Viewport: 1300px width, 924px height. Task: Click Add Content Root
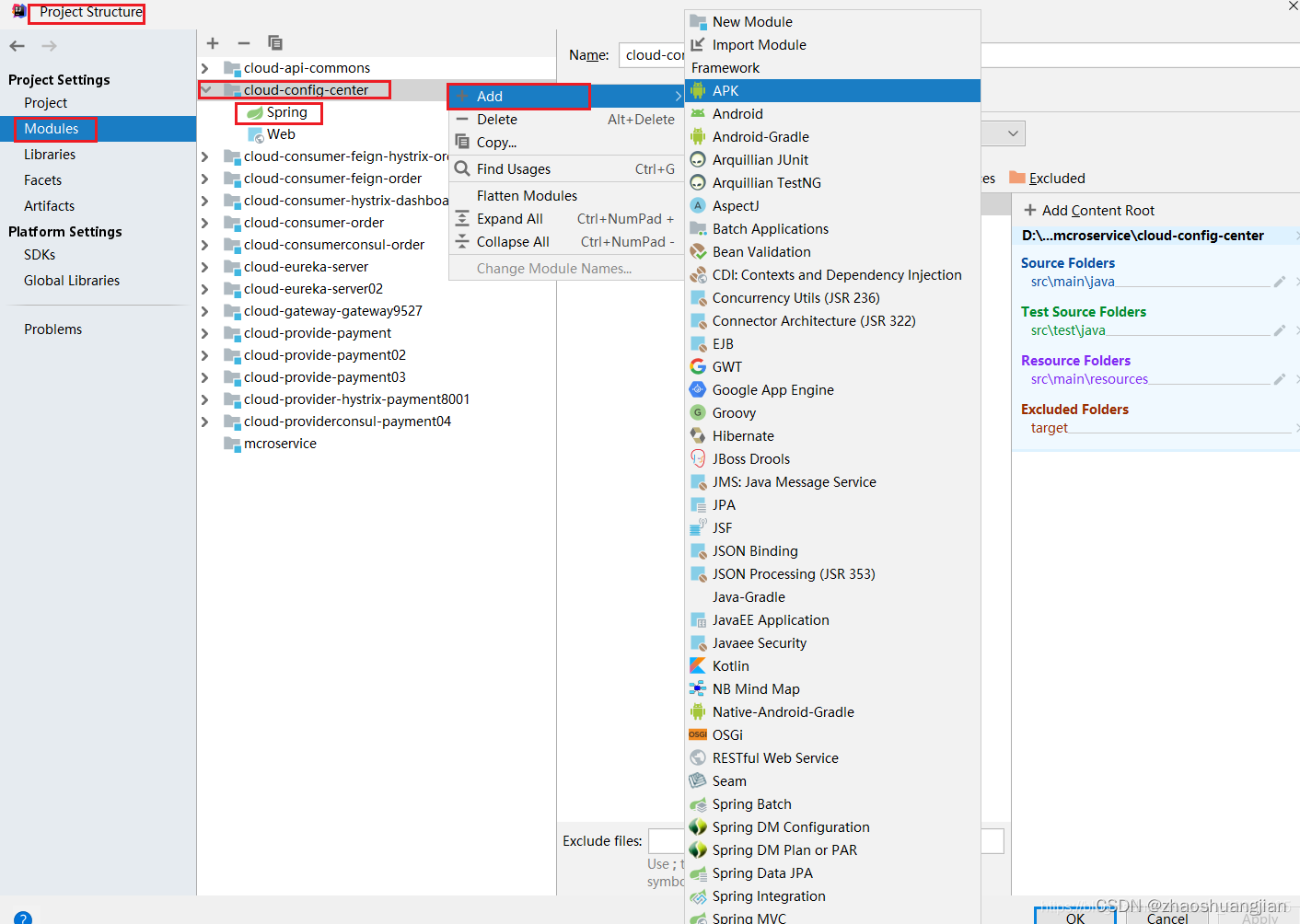tap(1089, 210)
